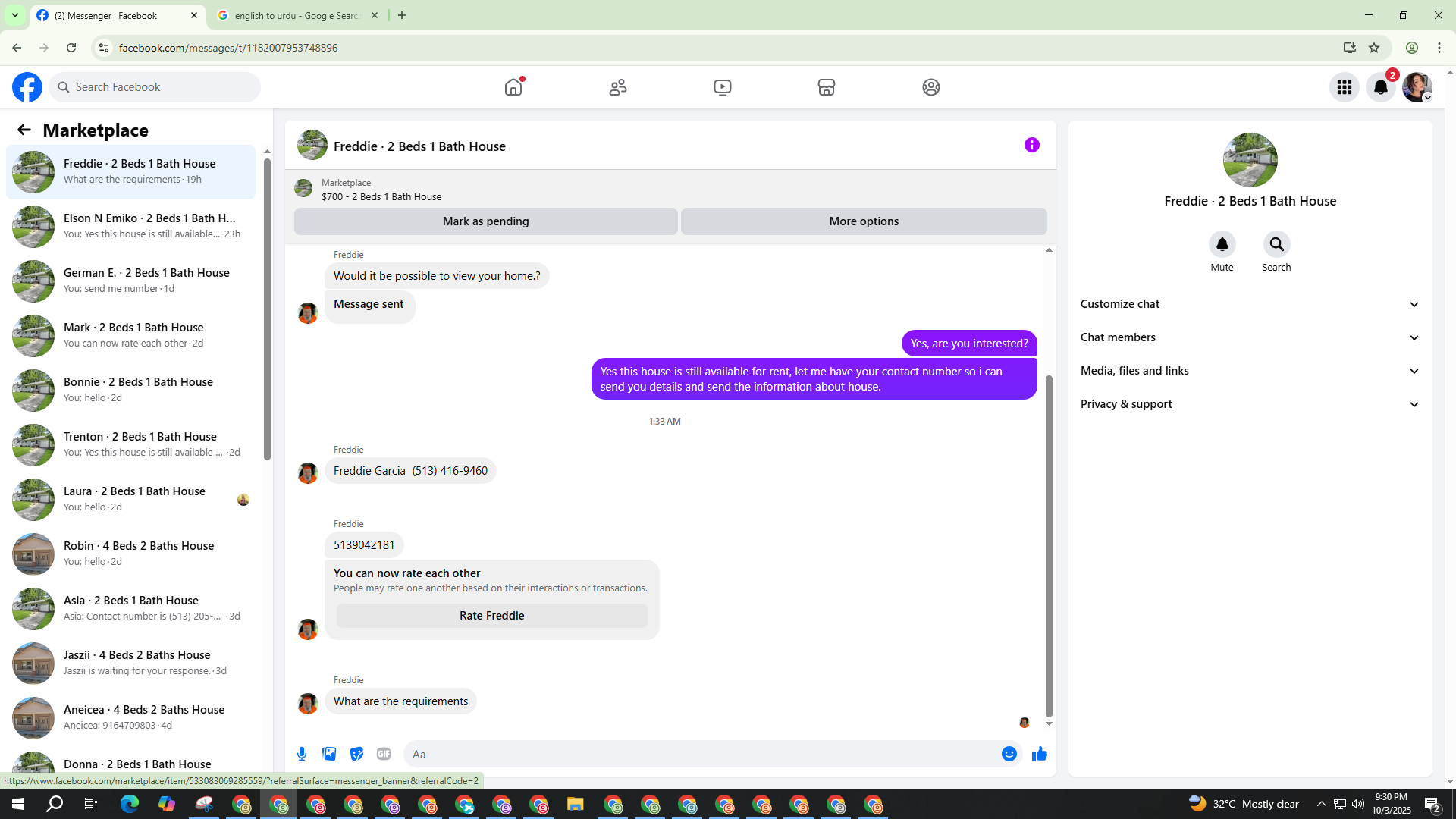Open Microsoft Edge from the taskbar
Screen dimensions: 1456x819
pyautogui.click(x=130, y=804)
